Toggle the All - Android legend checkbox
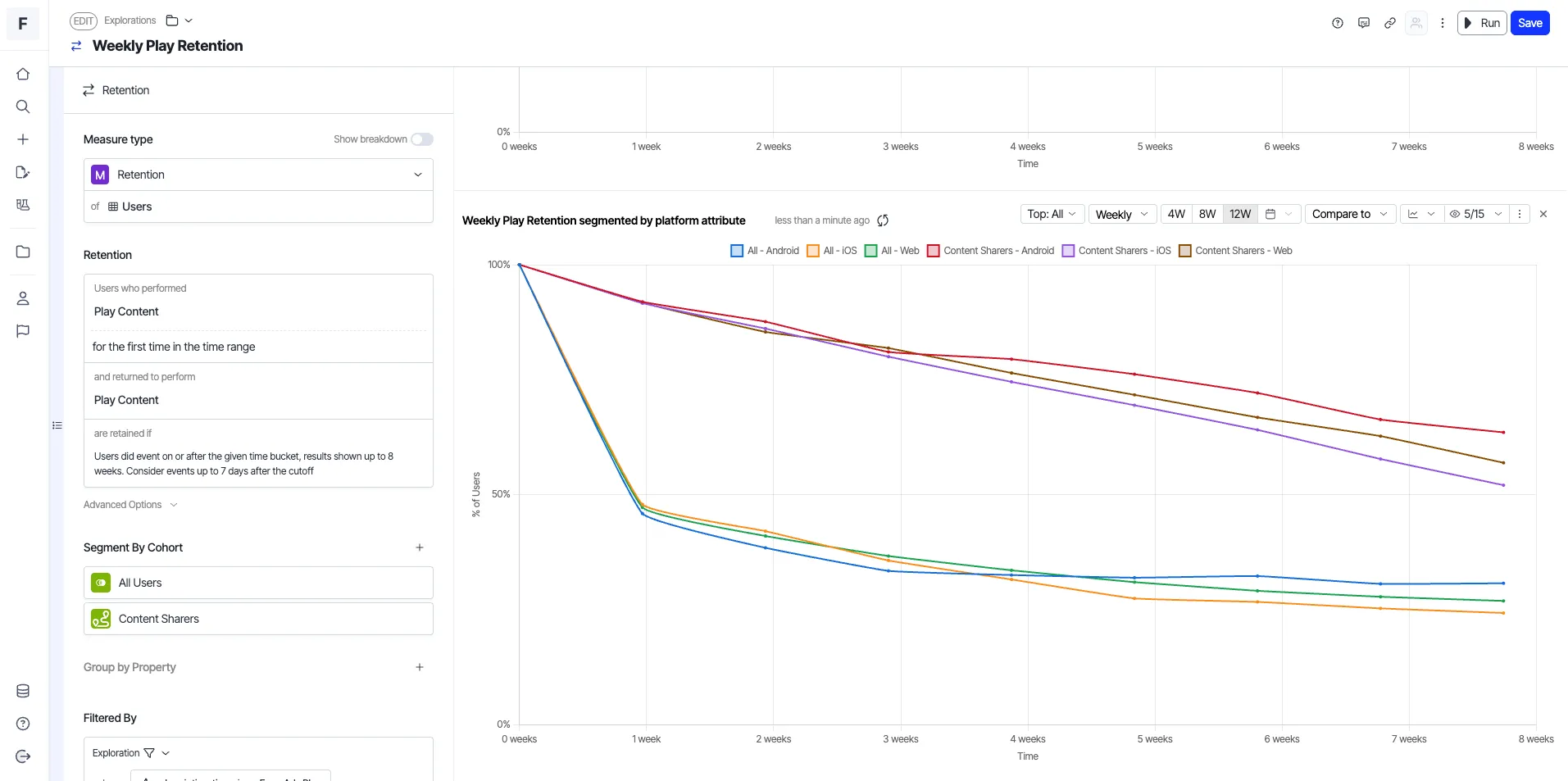Screen dimensions: 1568x781 [737, 251]
